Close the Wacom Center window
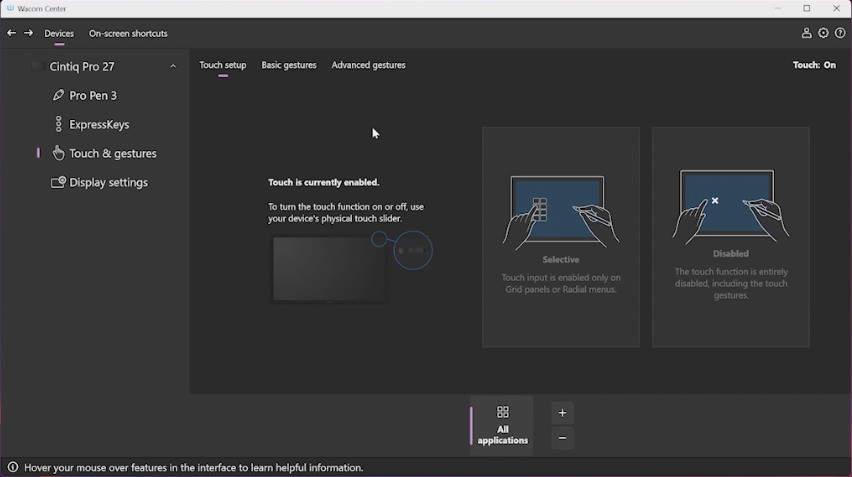Image resolution: width=852 pixels, height=477 pixels. pos(836,8)
